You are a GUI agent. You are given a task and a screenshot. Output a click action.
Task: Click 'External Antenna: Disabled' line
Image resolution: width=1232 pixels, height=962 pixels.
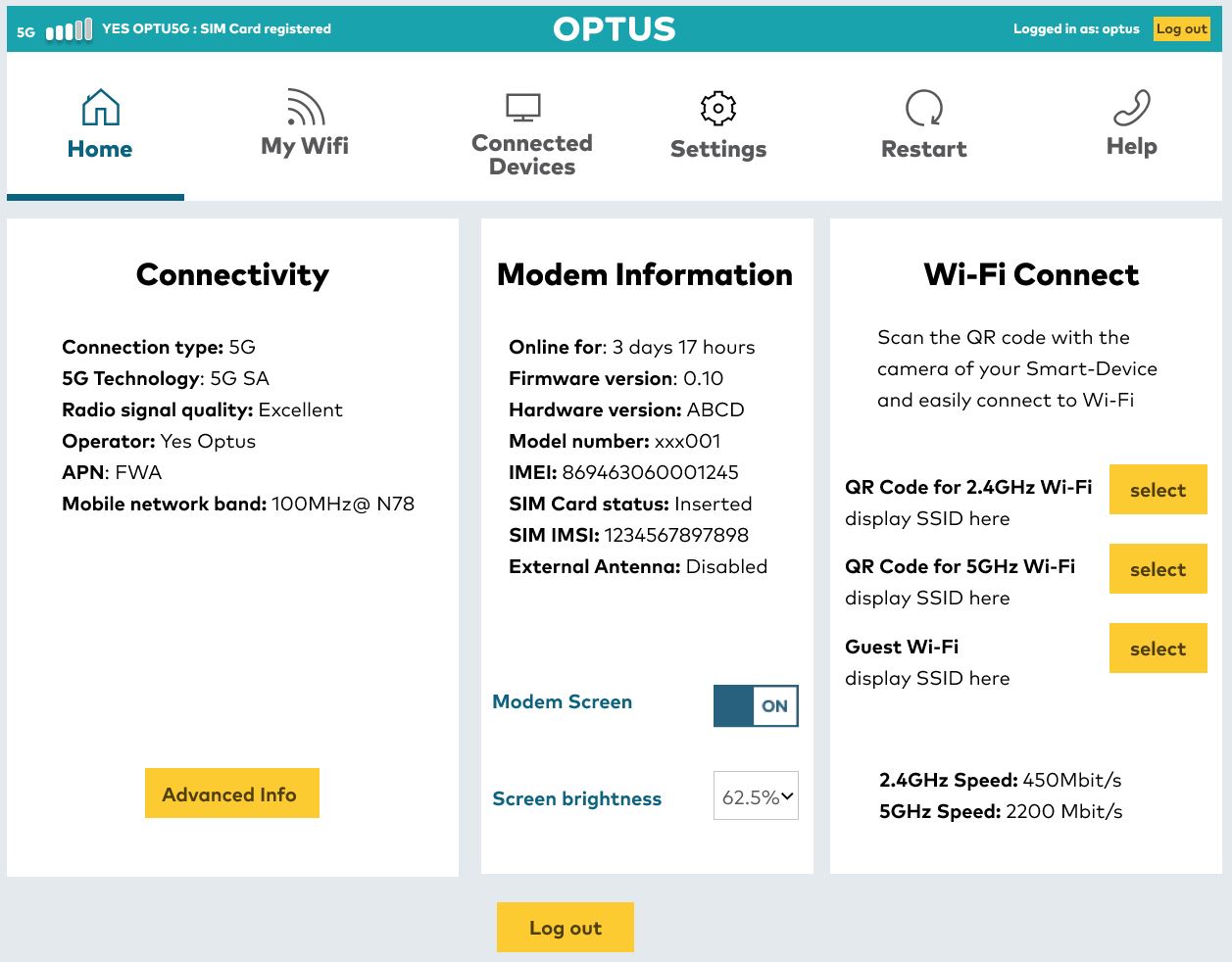point(638,566)
